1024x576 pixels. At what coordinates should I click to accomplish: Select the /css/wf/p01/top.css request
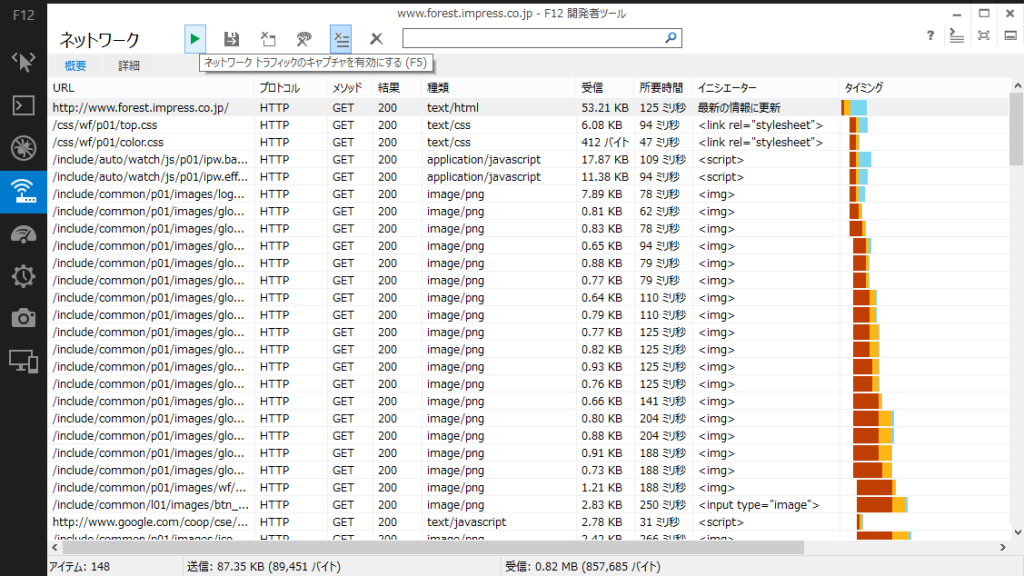pos(528,125)
